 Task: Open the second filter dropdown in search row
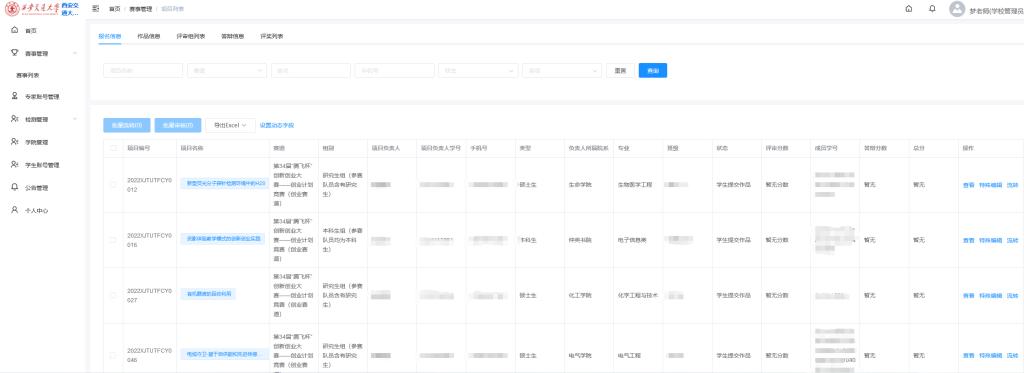227,71
